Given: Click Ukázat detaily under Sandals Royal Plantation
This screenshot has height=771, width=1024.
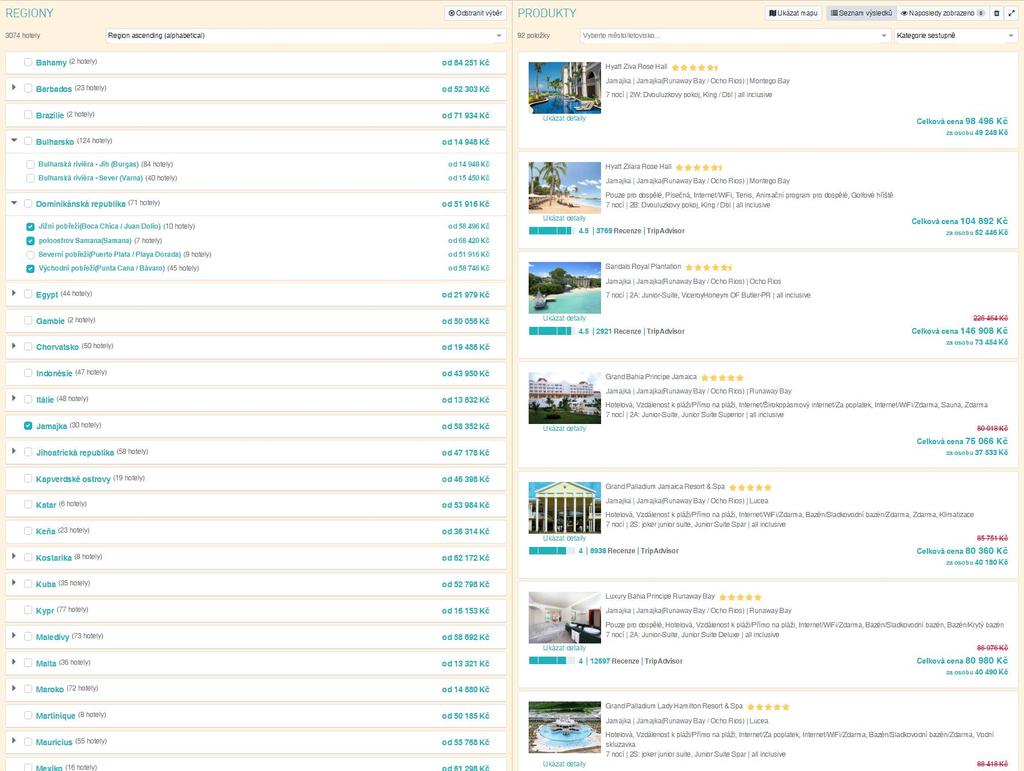Looking at the screenshot, I should [x=564, y=319].
